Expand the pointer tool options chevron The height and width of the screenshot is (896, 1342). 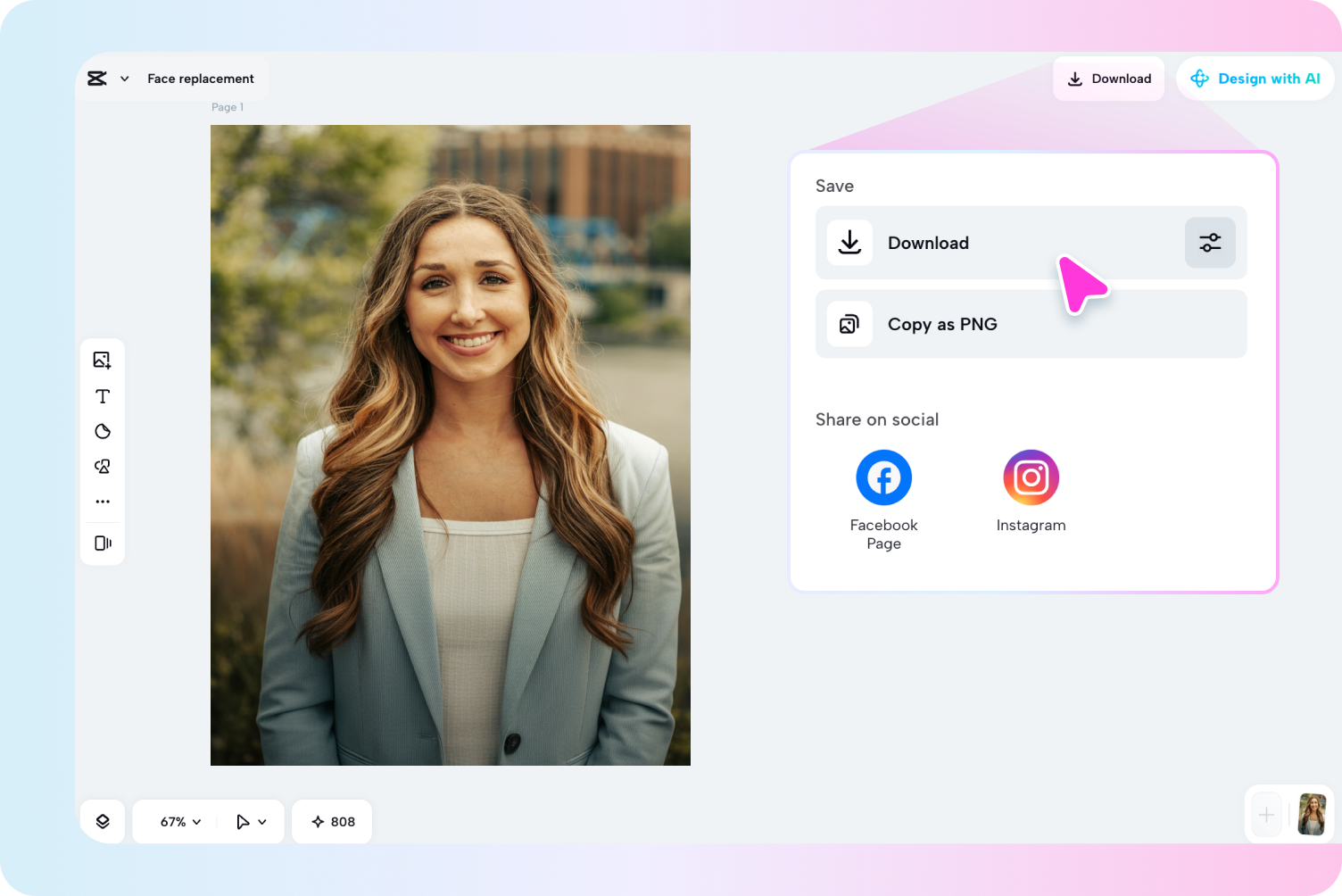click(262, 822)
